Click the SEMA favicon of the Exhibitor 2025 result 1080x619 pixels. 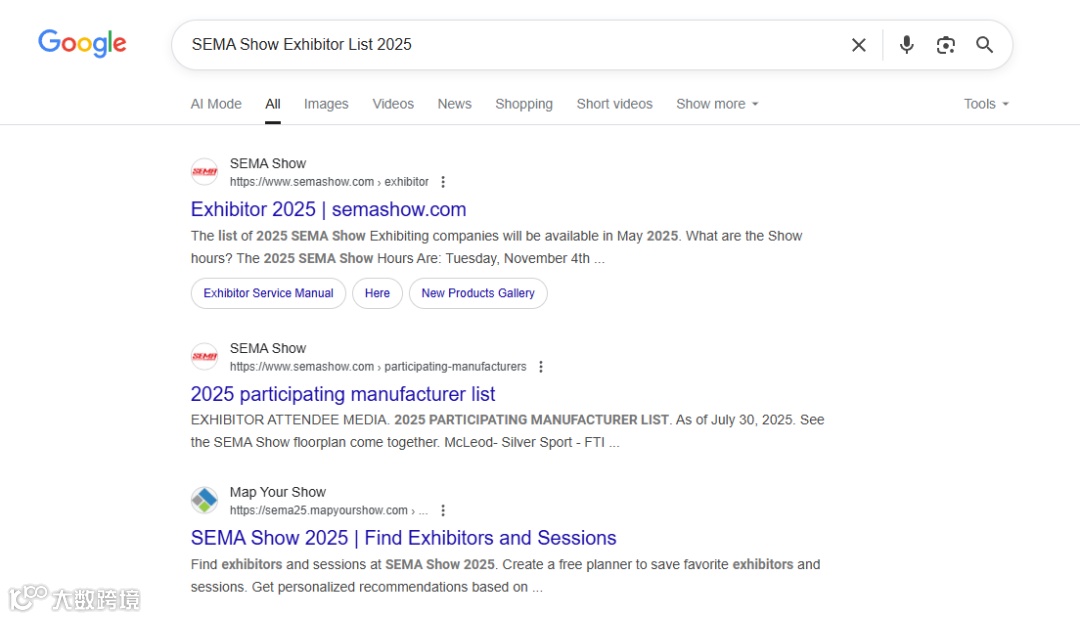tap(205, 172)
